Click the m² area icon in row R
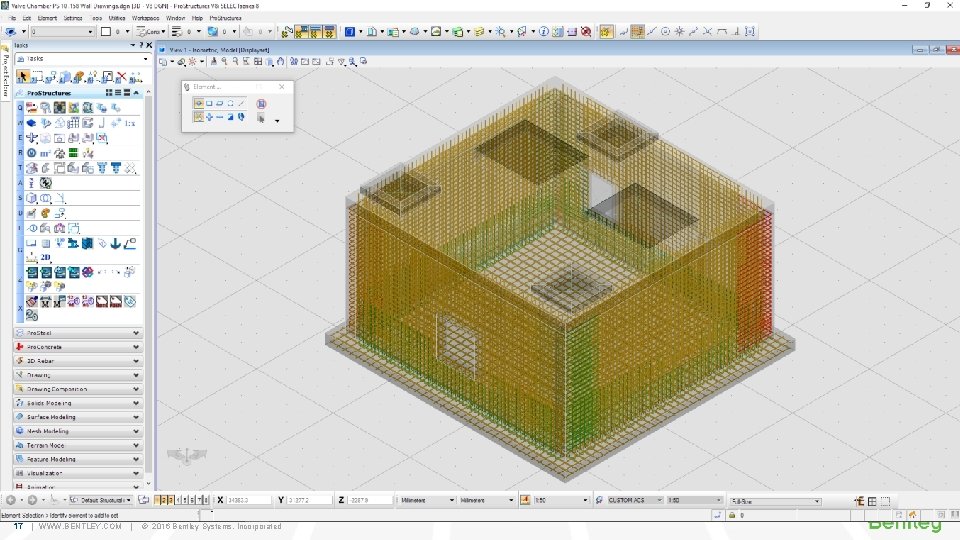 pos(45,153)
